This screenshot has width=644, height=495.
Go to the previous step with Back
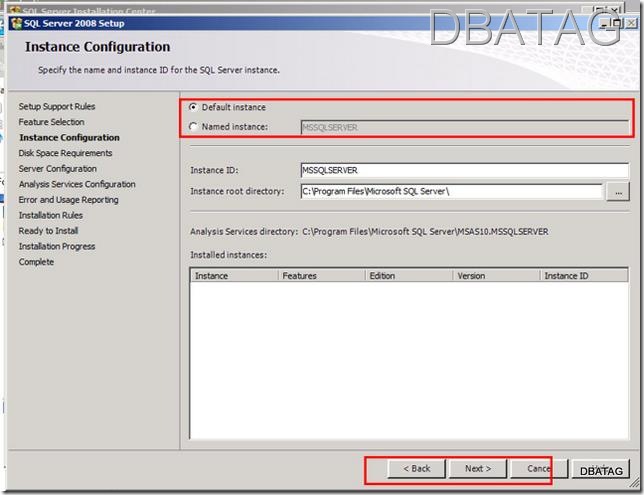click(416, 469)
